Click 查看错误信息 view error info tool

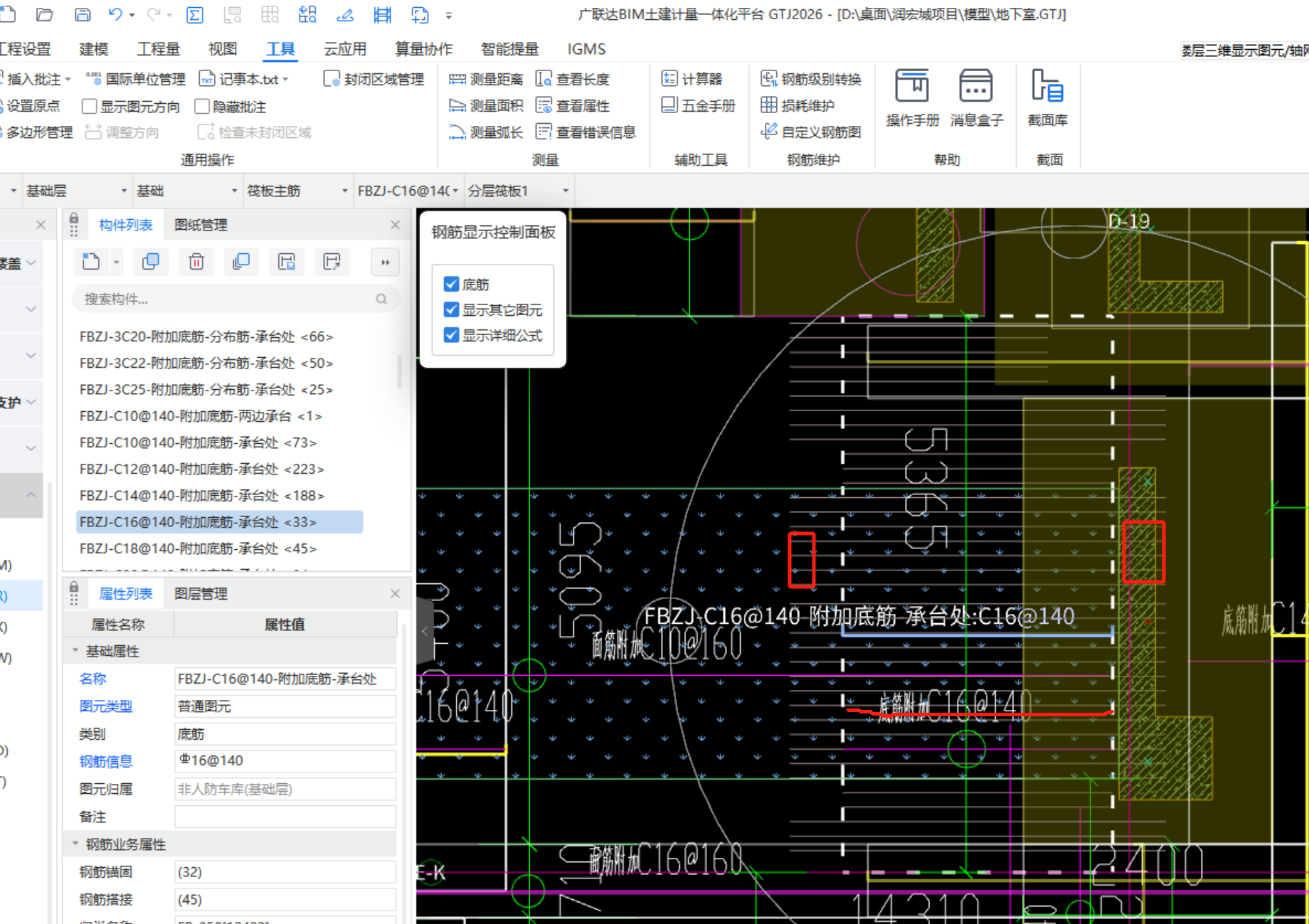[x=585, y=132]
